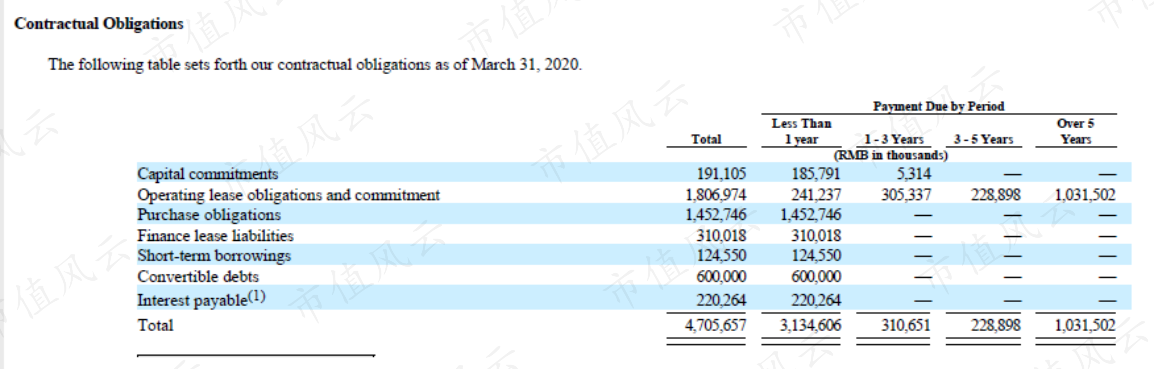
Task: Select the Purchase obligations row label
Action: 209,215
